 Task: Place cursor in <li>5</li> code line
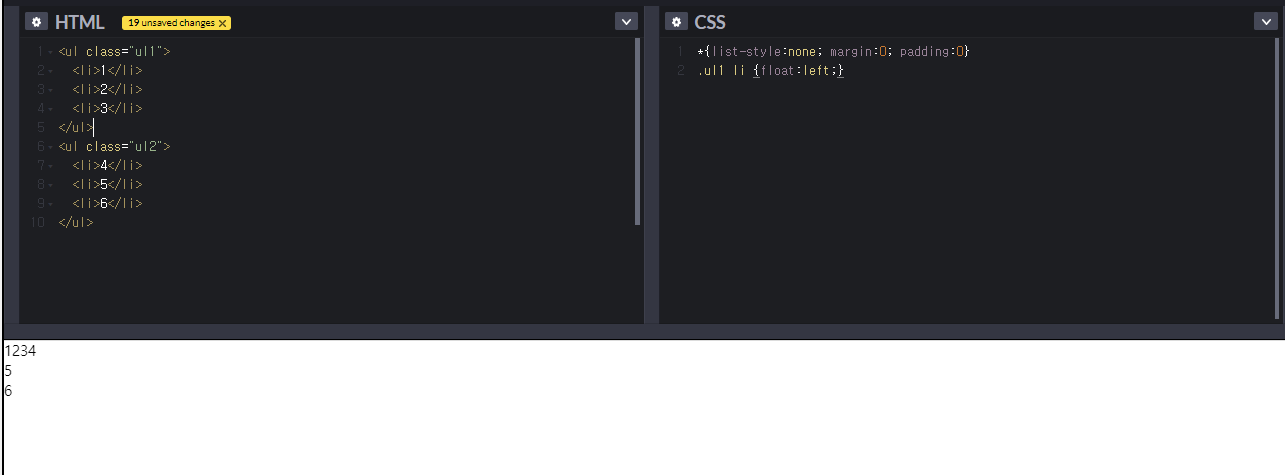coord(108,184)
